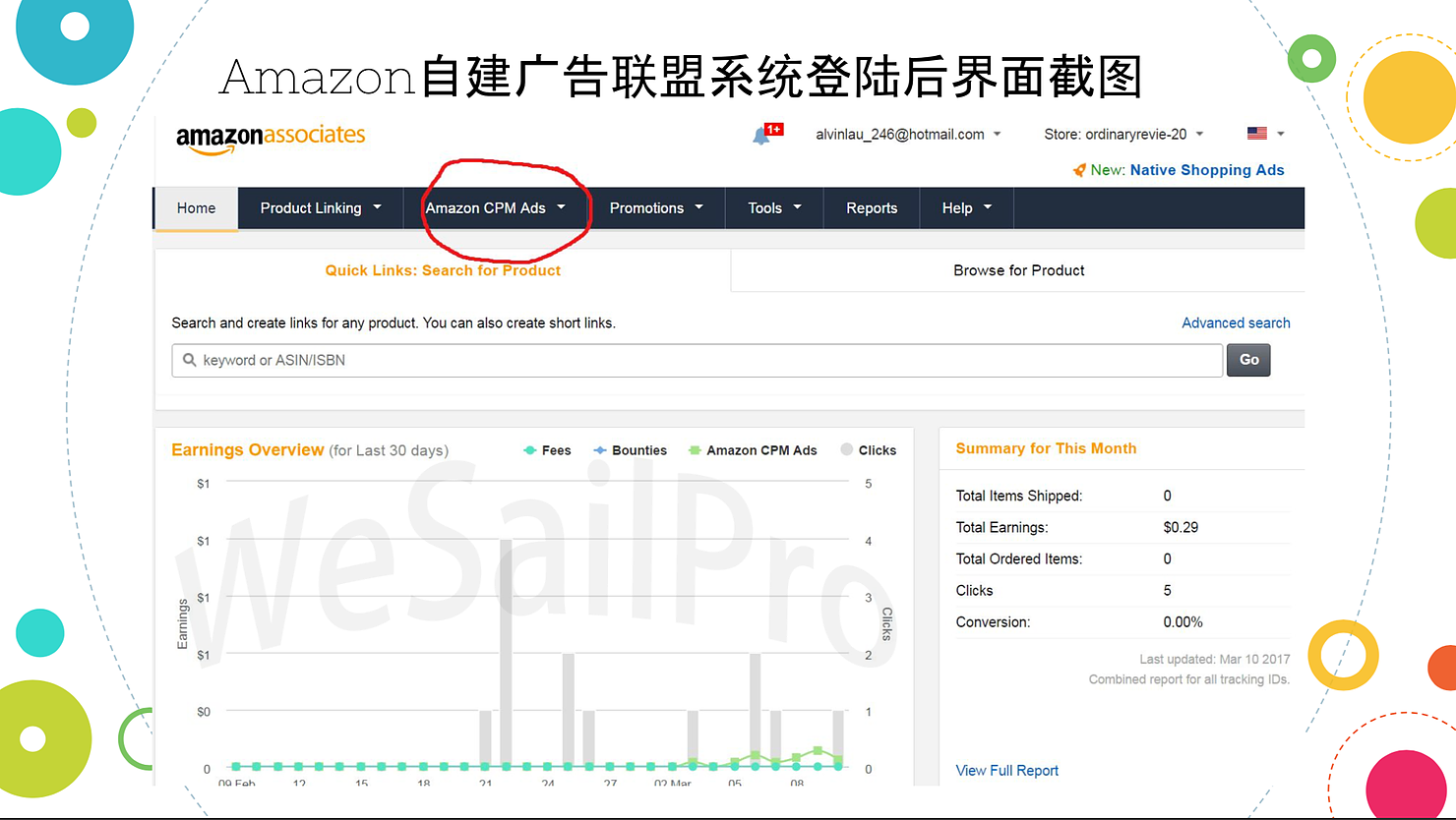
Task: Click the Total Earnings value $0.29
Action: [1181, 527]
